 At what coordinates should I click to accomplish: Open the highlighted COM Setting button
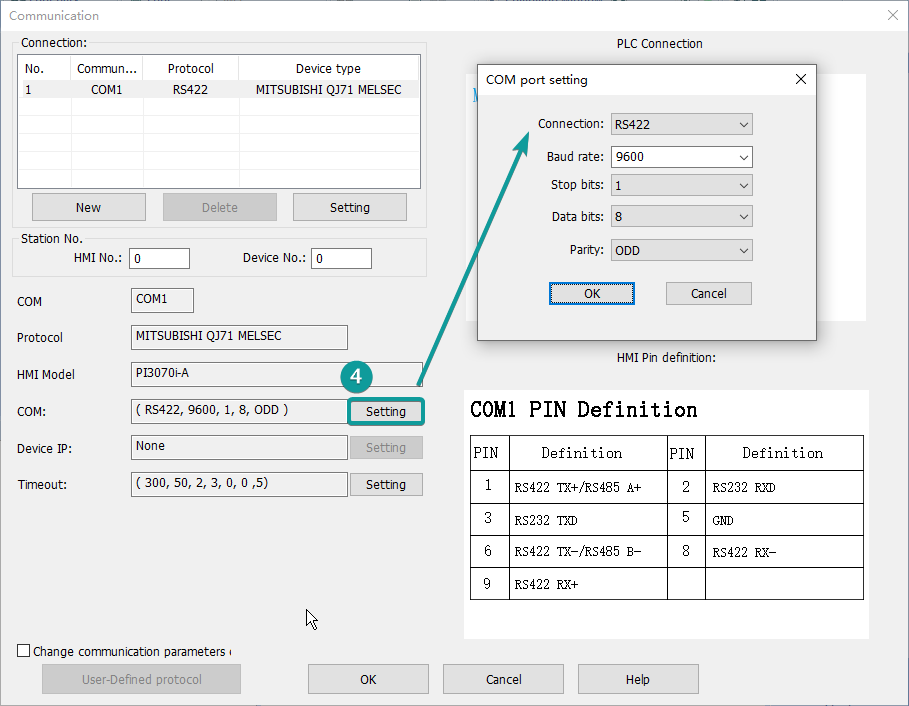386,411
